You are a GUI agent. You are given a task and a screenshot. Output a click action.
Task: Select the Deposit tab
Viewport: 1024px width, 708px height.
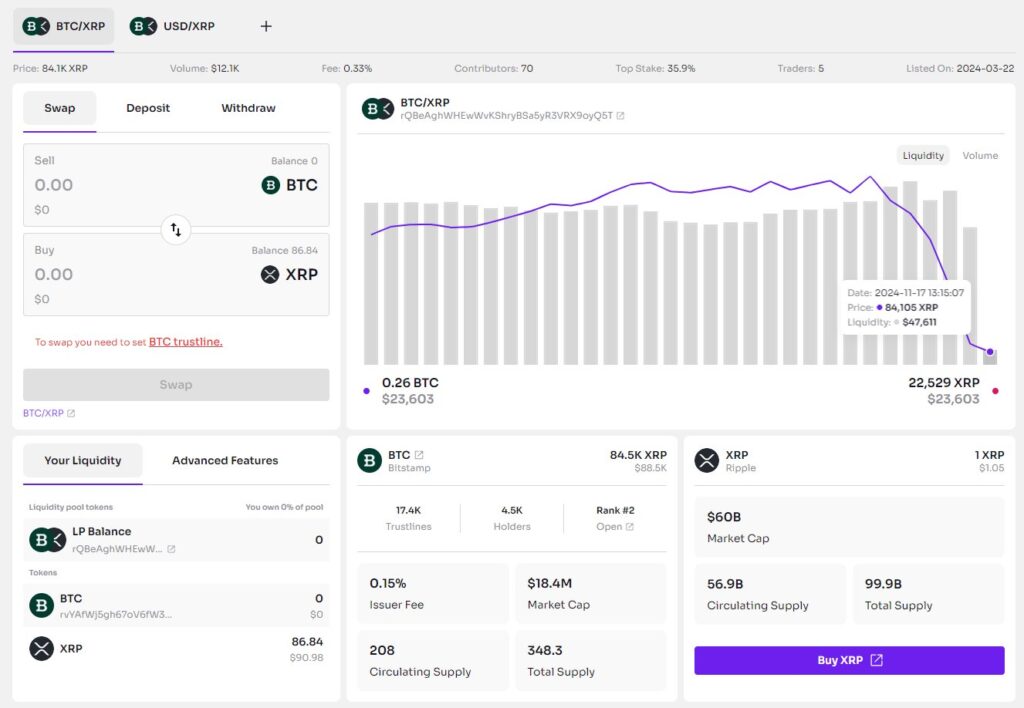coord(148,107)
